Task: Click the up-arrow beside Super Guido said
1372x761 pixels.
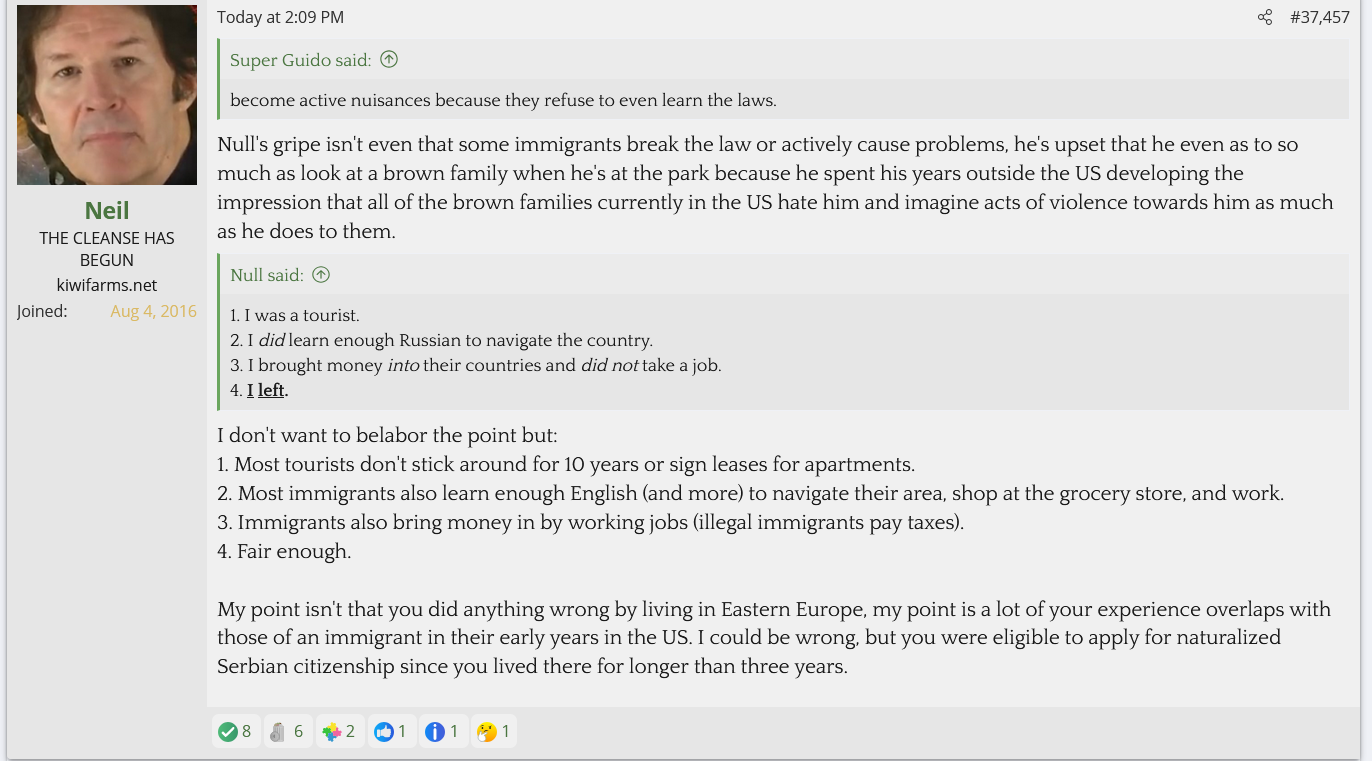Action: coord(389,59)
